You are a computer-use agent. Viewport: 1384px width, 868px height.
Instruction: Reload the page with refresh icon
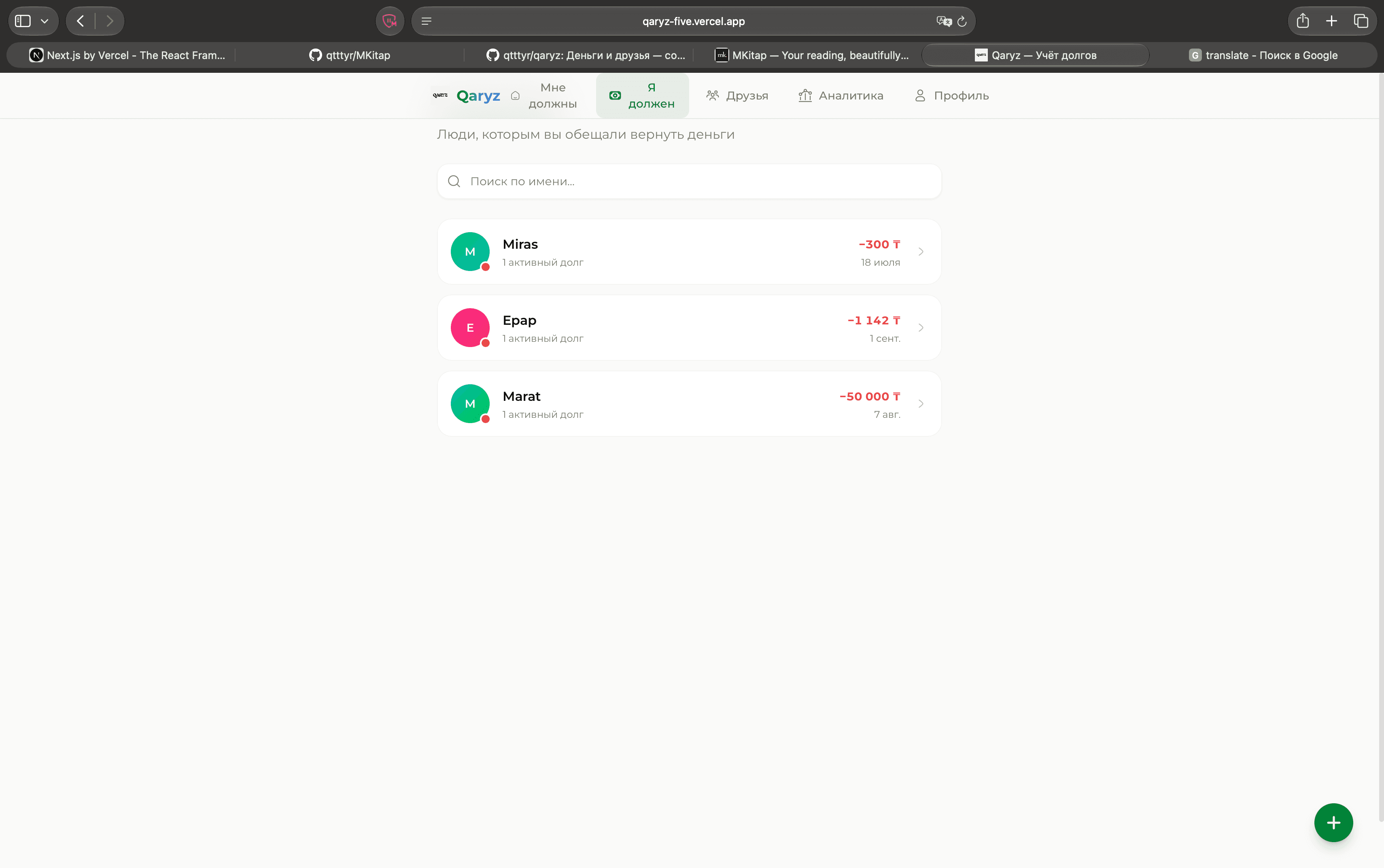(962, 21)
